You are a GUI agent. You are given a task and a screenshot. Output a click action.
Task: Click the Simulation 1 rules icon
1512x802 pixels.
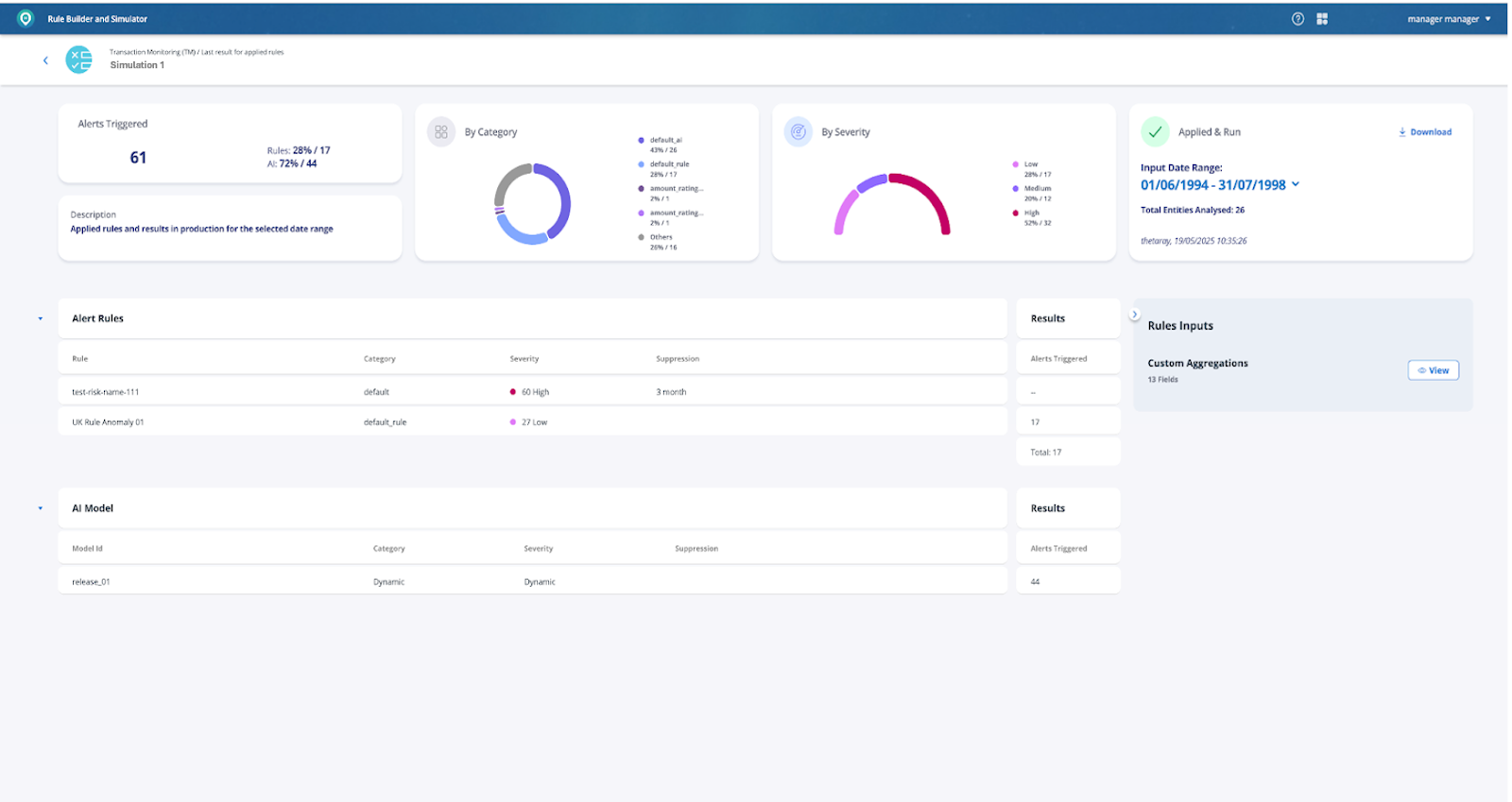tap(79, 60)
